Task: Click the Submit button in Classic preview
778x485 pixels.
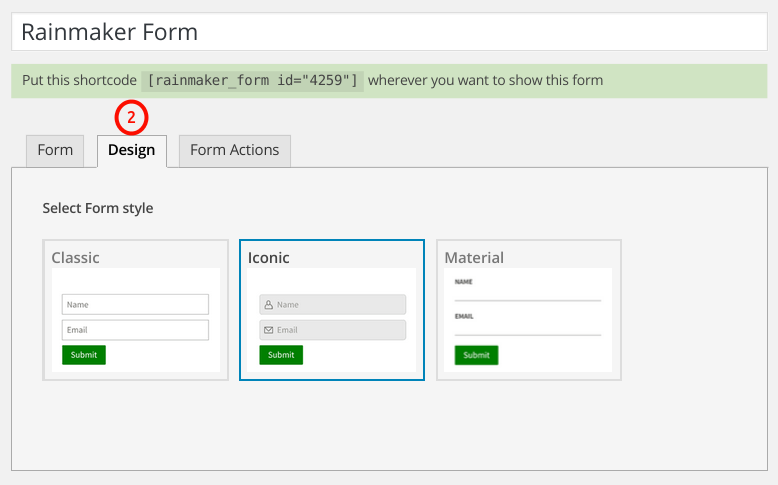Action: (x=84, y=355)
